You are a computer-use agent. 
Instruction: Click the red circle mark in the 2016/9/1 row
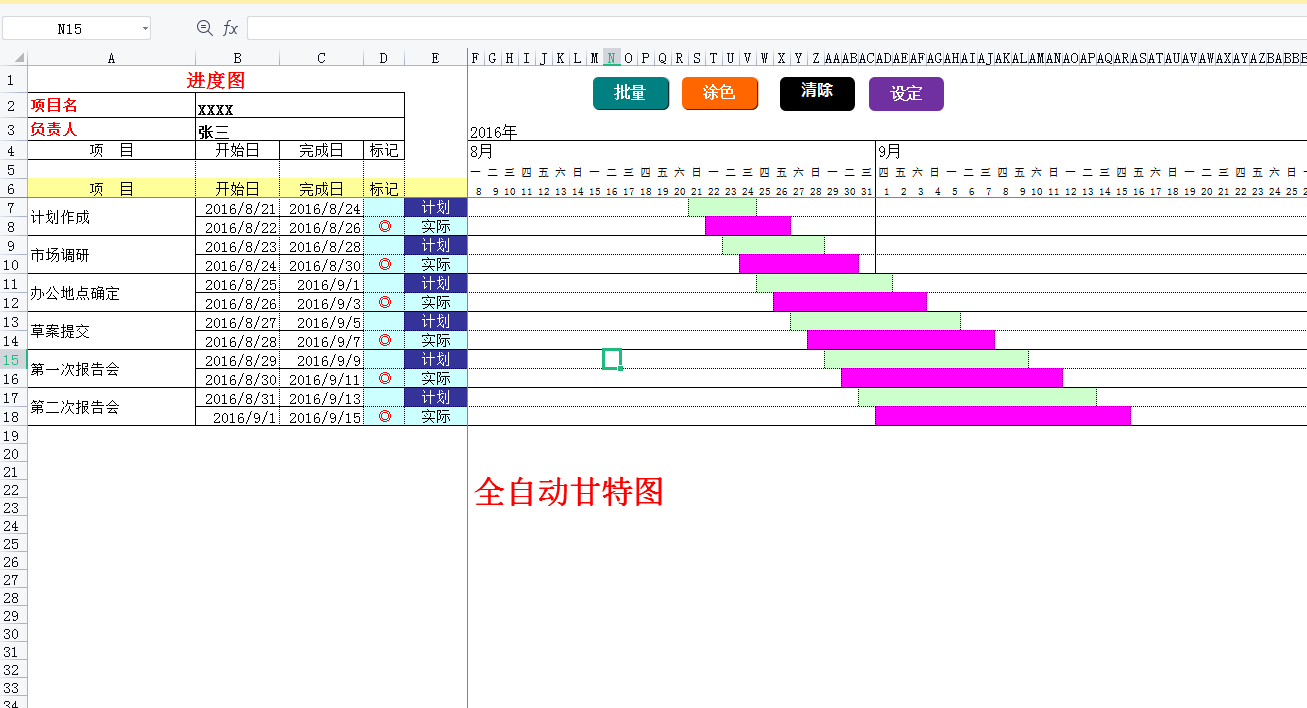[x=385, y=416]
